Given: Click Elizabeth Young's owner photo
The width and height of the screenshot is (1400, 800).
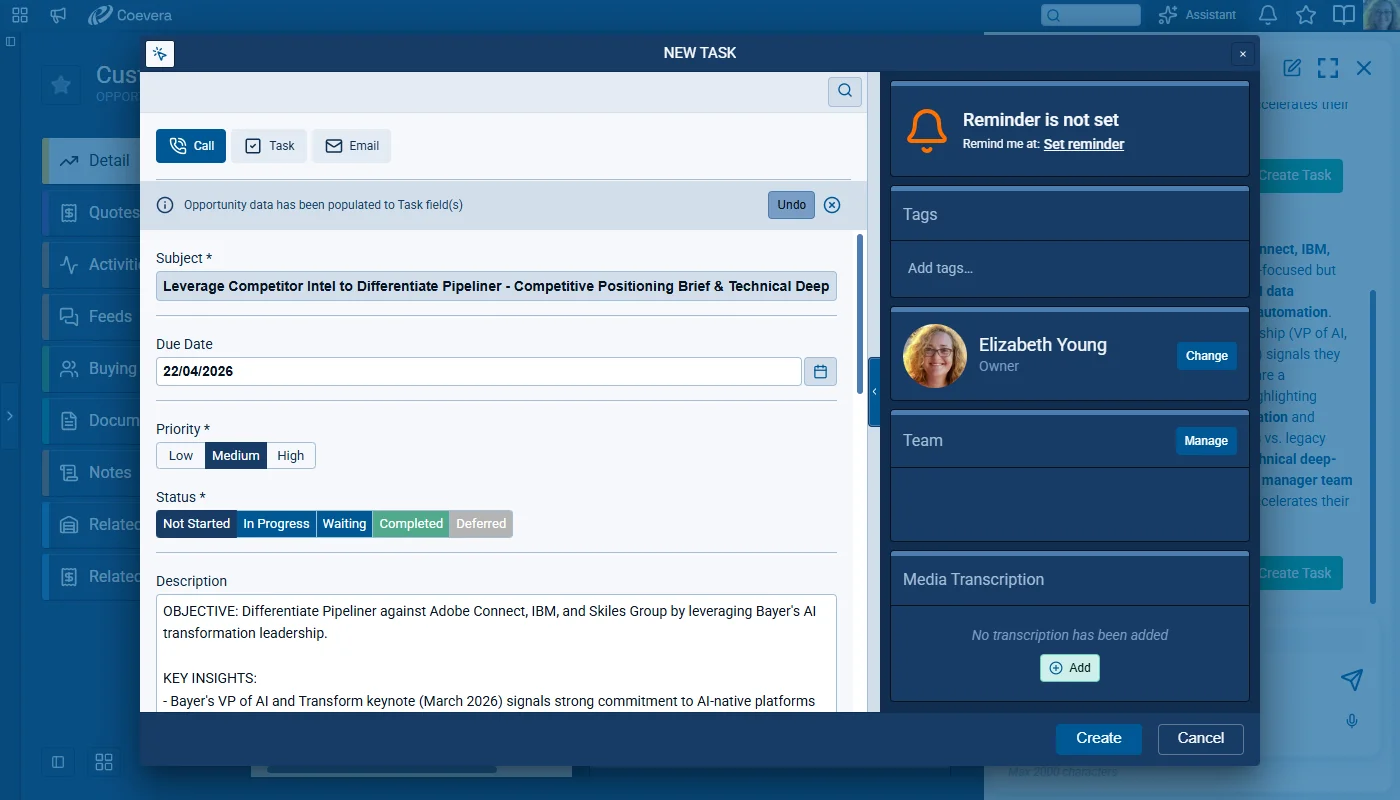Looking at the screenshot, I should 935,356.
